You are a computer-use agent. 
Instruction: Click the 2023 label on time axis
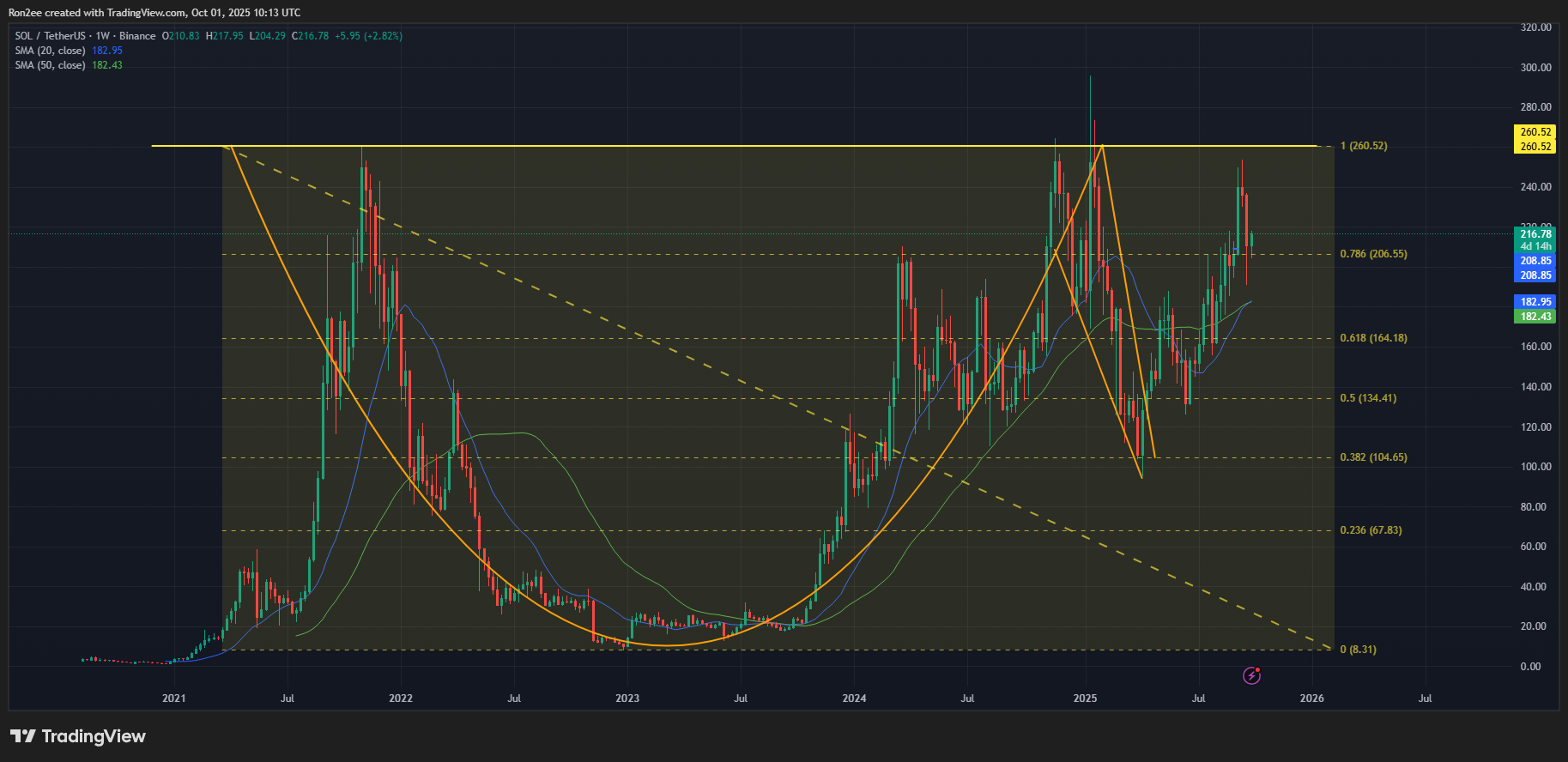627,698
